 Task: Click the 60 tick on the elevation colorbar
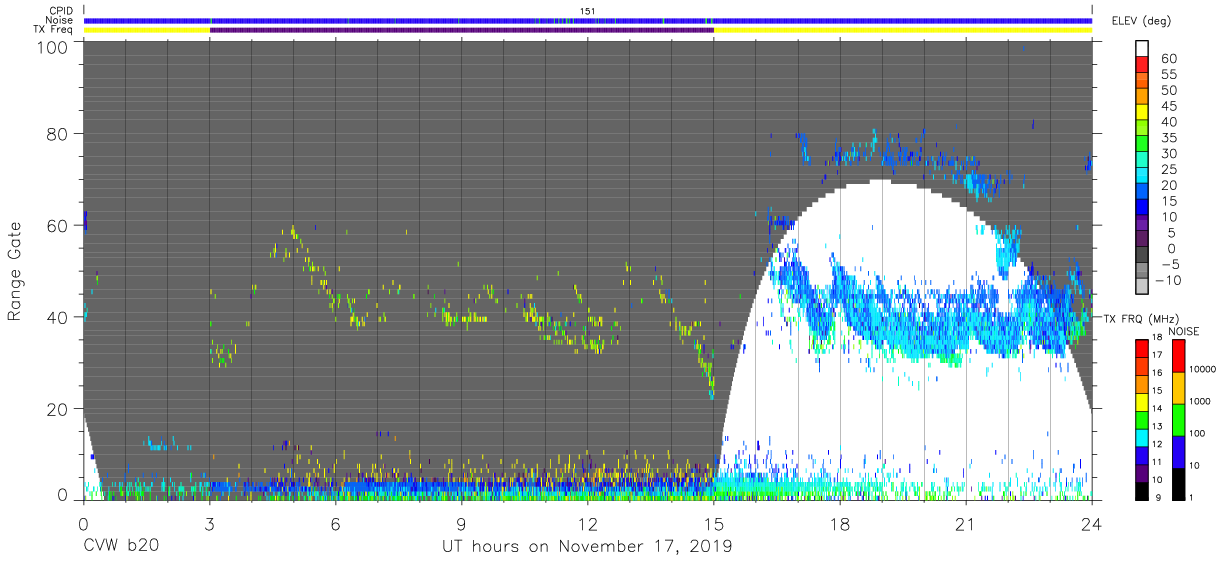pyautogui.click(x=1170, y=59)
